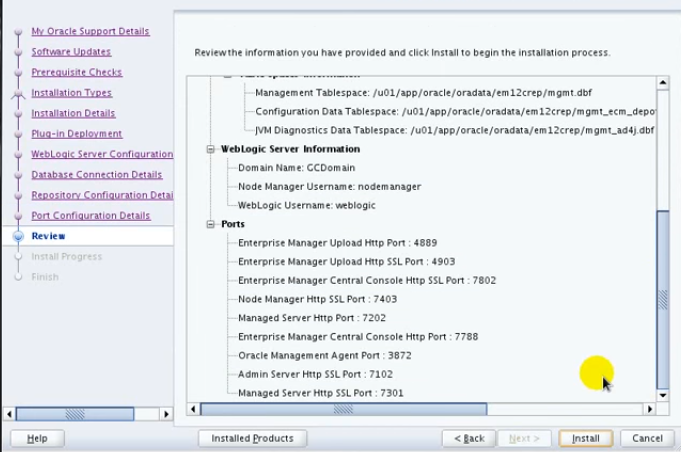681x452 pixels.
Task: Click the Installation Details step bullet
Action: click(x=18, y=114)
